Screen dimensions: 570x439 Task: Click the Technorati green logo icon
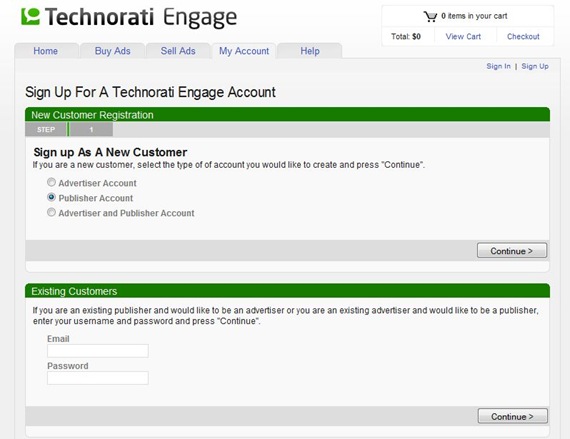pos(30,17)
